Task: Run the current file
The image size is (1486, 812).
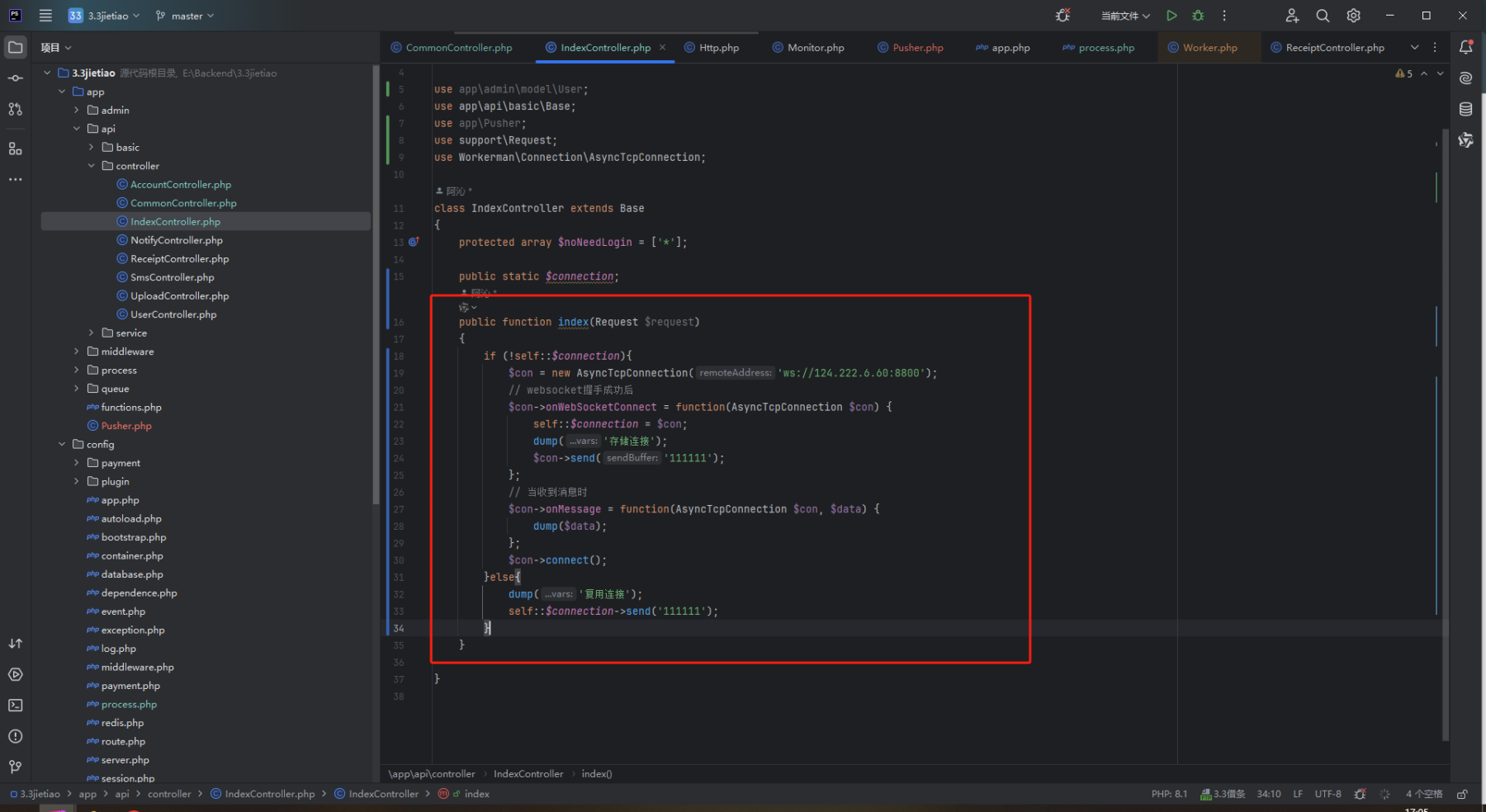Action: (1171, 16)
